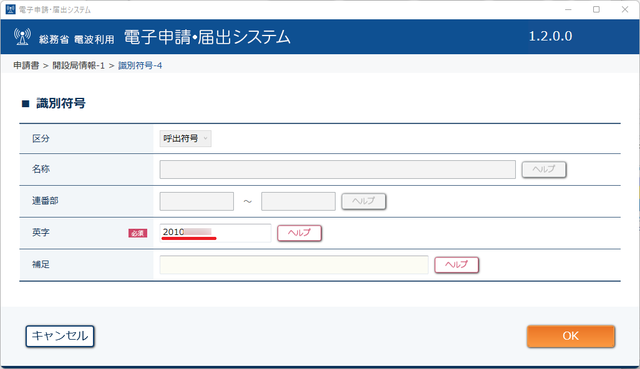Click the antenna logo in the header

click(22, 36)
